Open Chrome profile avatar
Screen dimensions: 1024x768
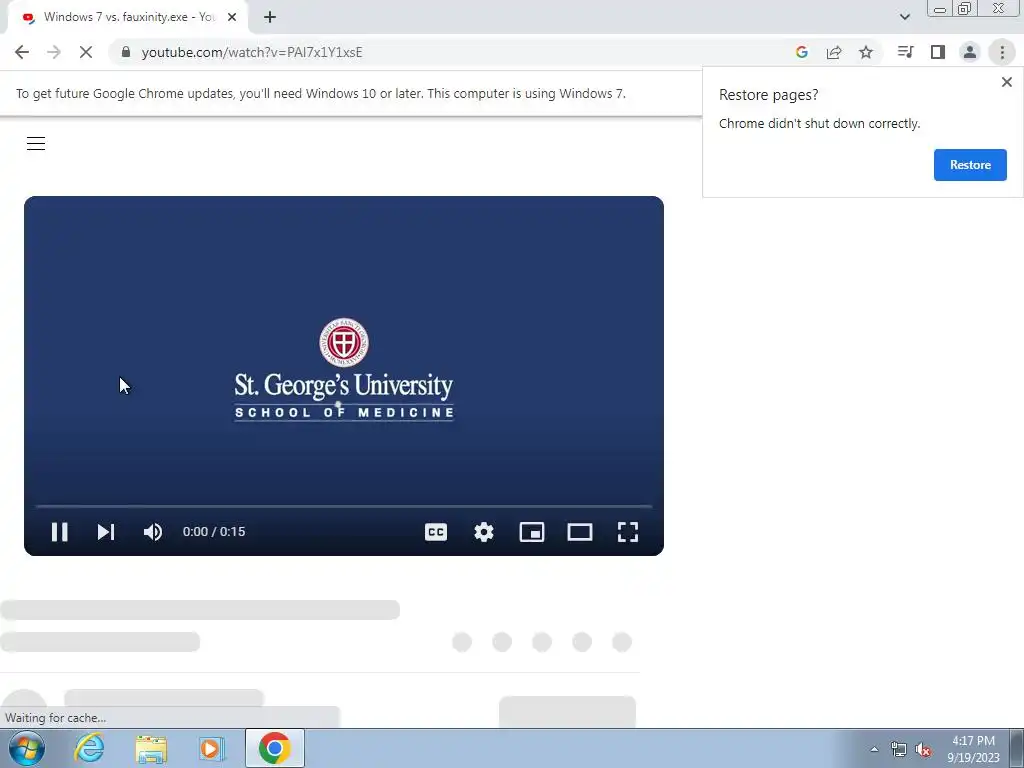pyautogui.click(x=970, y=52)
